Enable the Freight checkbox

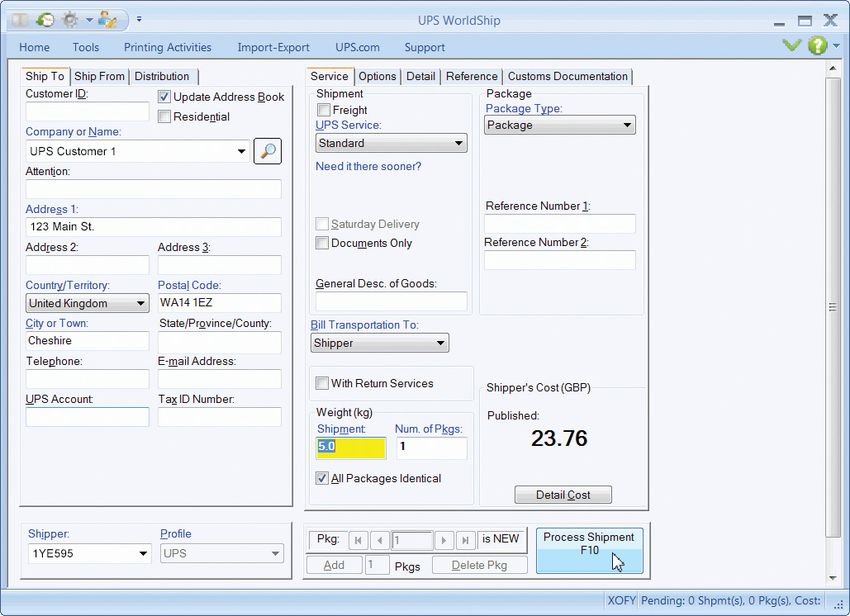click(x=324, y=110)
